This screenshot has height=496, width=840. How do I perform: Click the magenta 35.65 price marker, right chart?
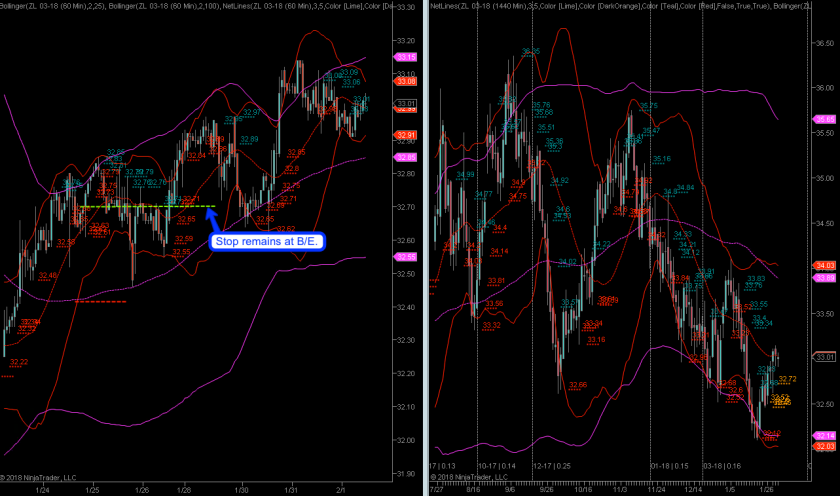pos(825,119)
